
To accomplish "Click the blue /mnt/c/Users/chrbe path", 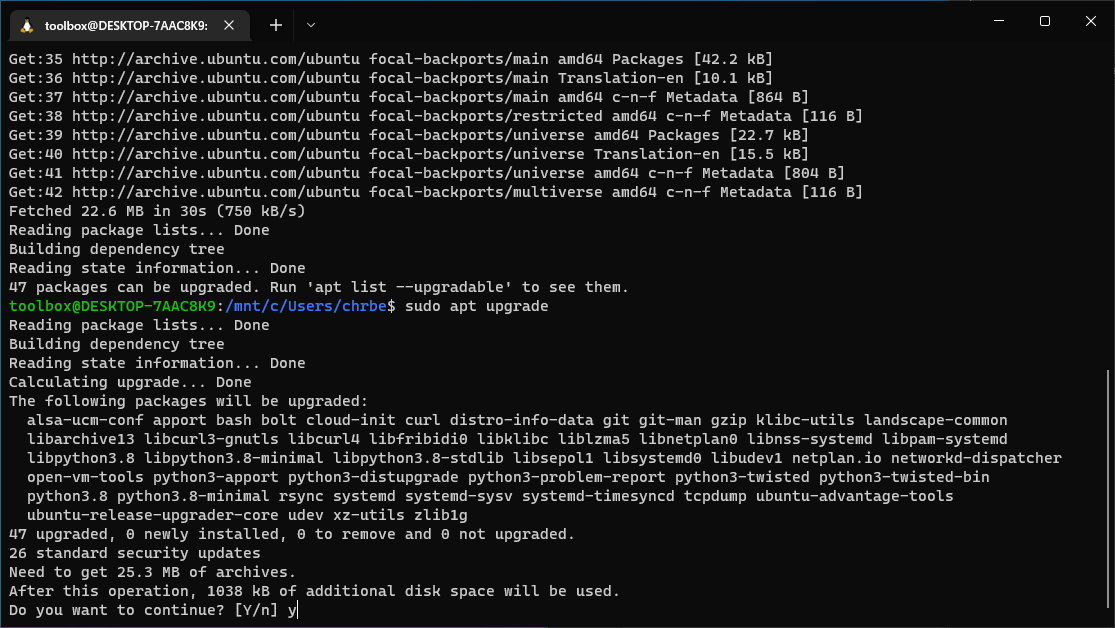I will (x=306, y=306).
